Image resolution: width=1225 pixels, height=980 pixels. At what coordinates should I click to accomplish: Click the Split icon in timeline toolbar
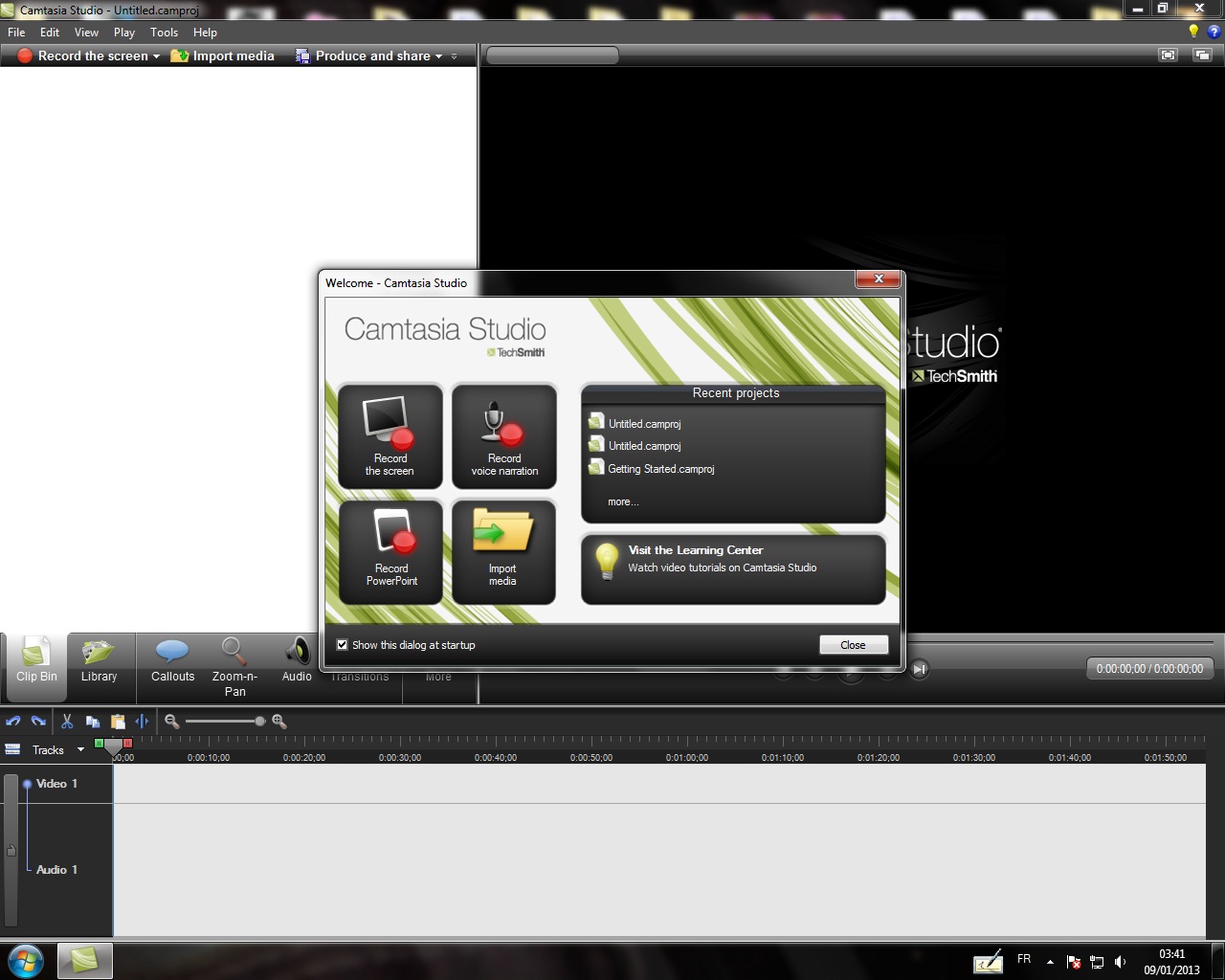tap(142, 722)
